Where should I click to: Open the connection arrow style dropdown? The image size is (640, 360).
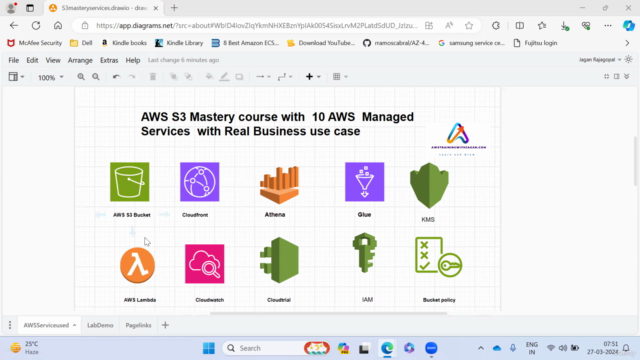pos(263,77)
